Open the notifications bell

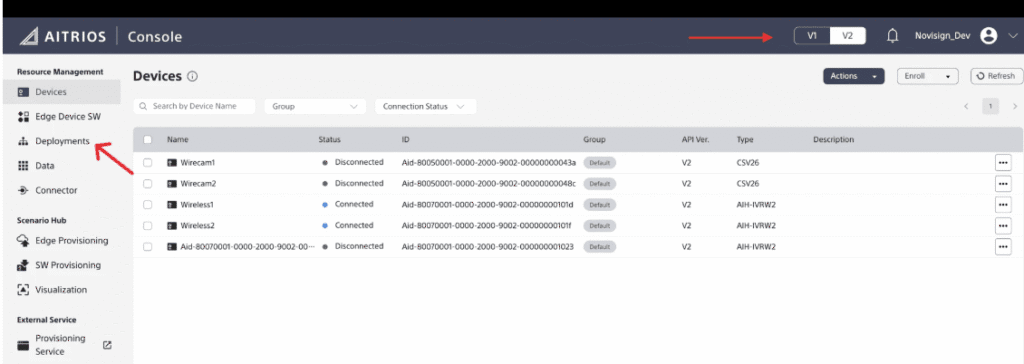(892, 36)
